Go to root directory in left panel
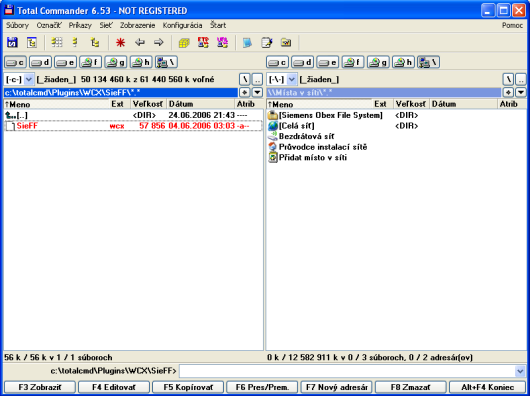Image resolution: width=530 pixels, height=396 pixels. coord(245,80)
